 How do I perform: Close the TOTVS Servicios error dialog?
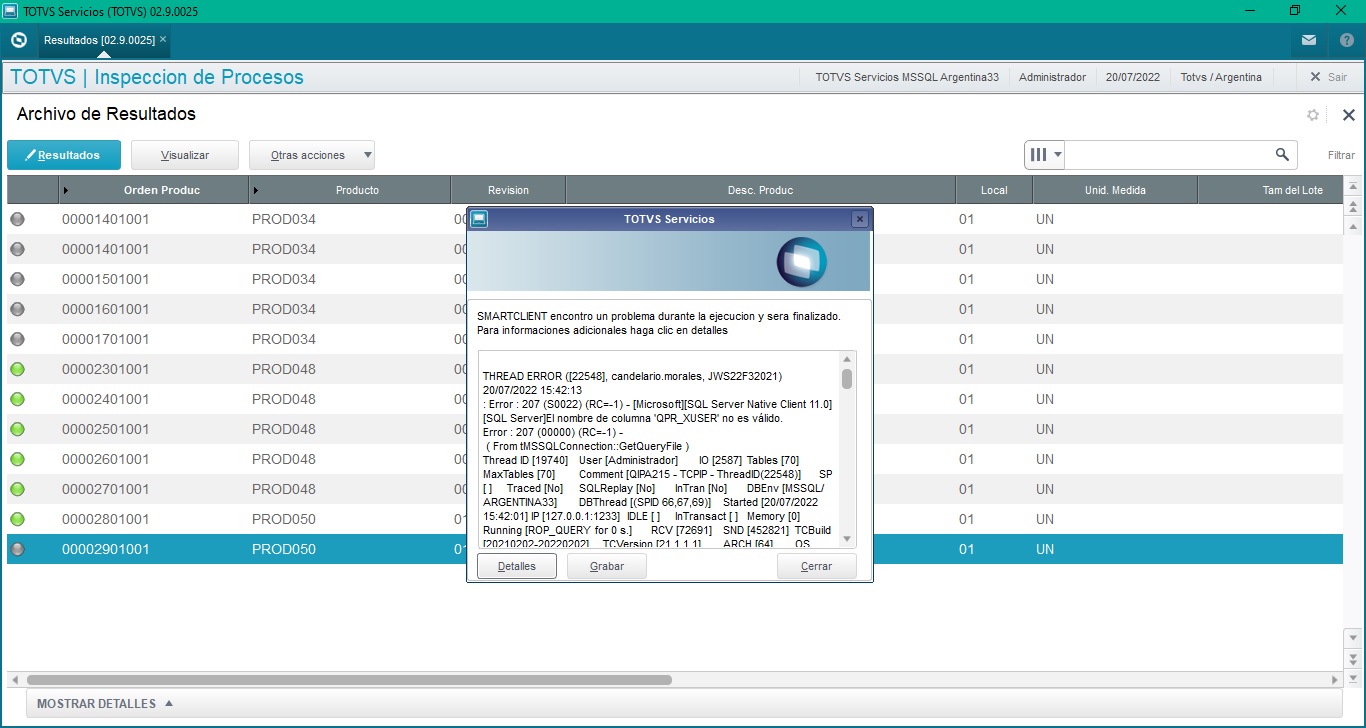(x=859, y=219)
